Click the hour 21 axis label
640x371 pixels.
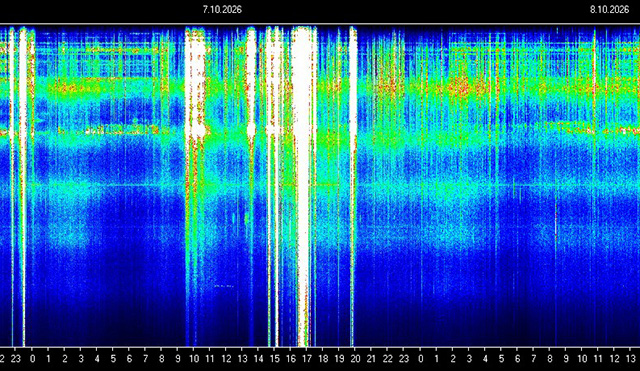(x=371, y=359)
